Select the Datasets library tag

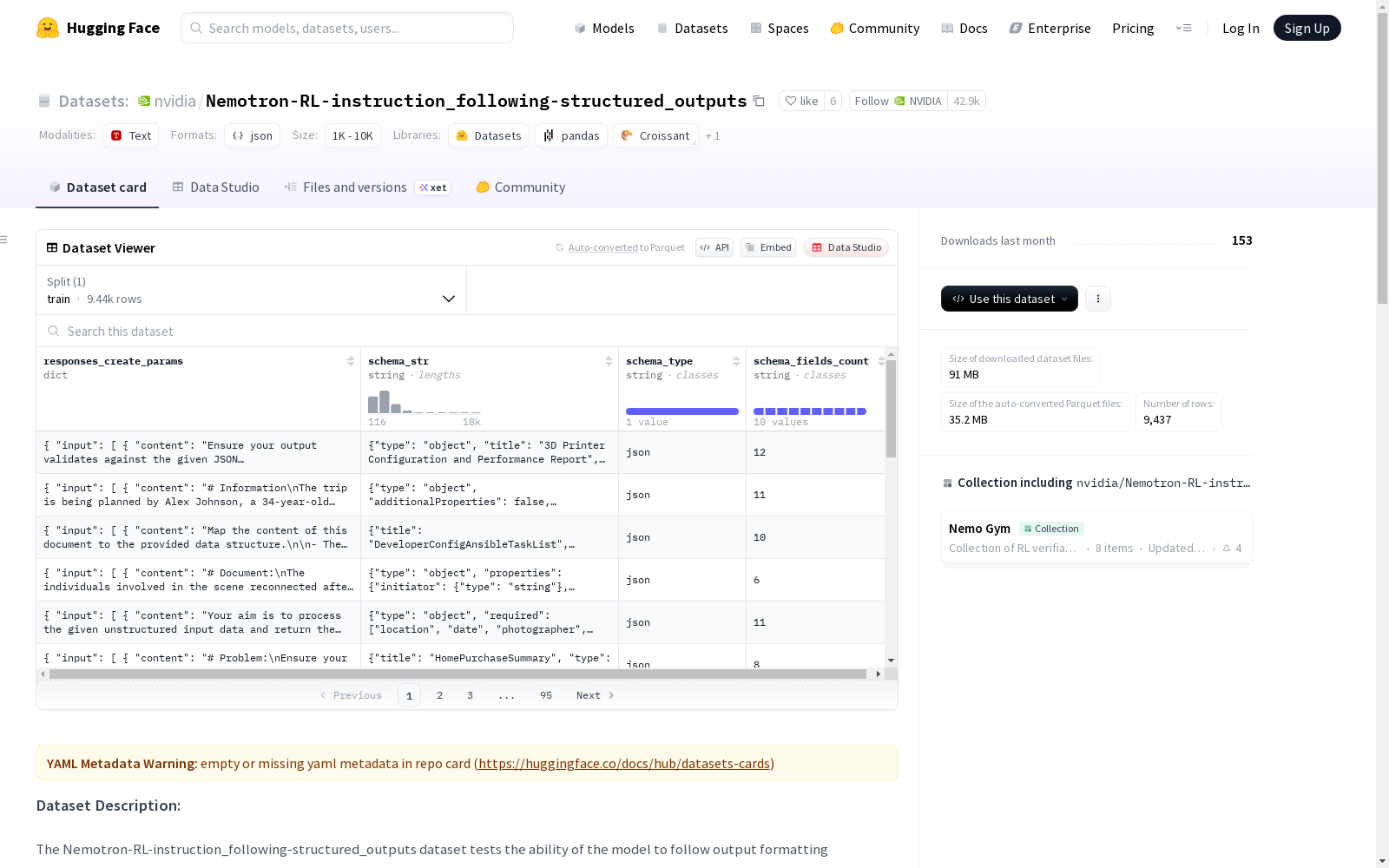coord(489,135)
